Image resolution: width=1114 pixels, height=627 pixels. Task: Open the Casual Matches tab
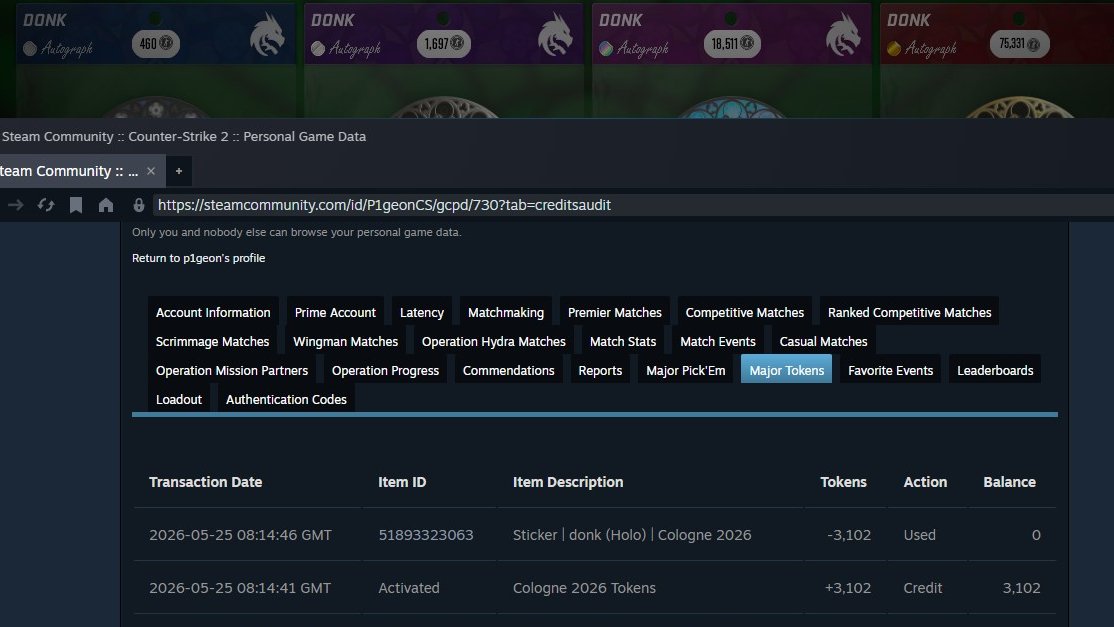[x=823, y=342]
